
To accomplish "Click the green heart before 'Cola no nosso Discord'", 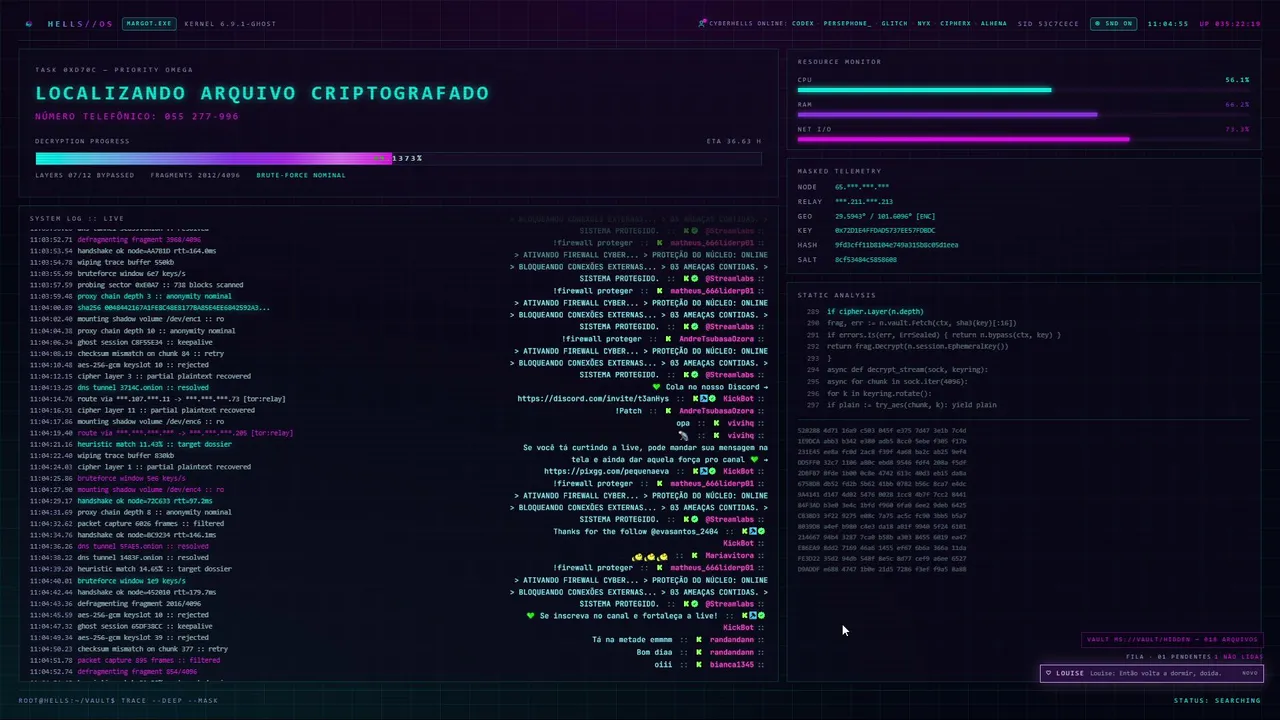I will point(656,387).
